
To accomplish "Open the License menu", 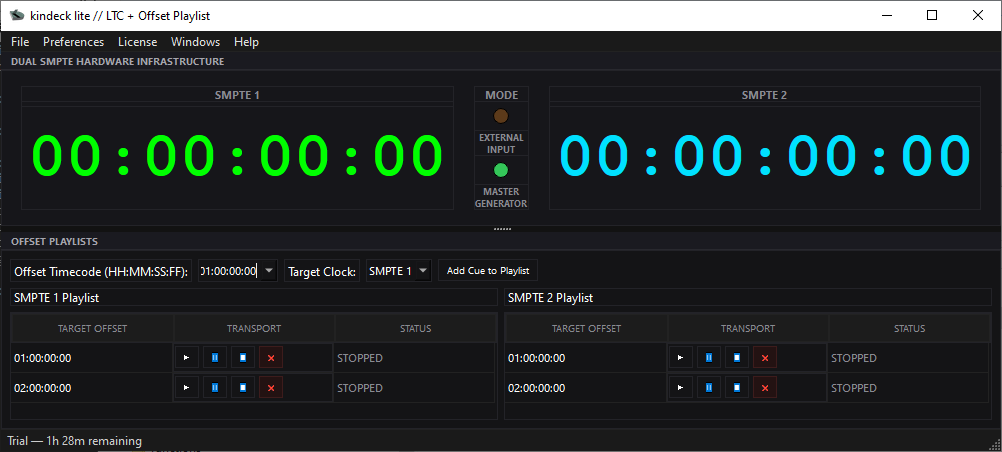I will pos(137,42).
